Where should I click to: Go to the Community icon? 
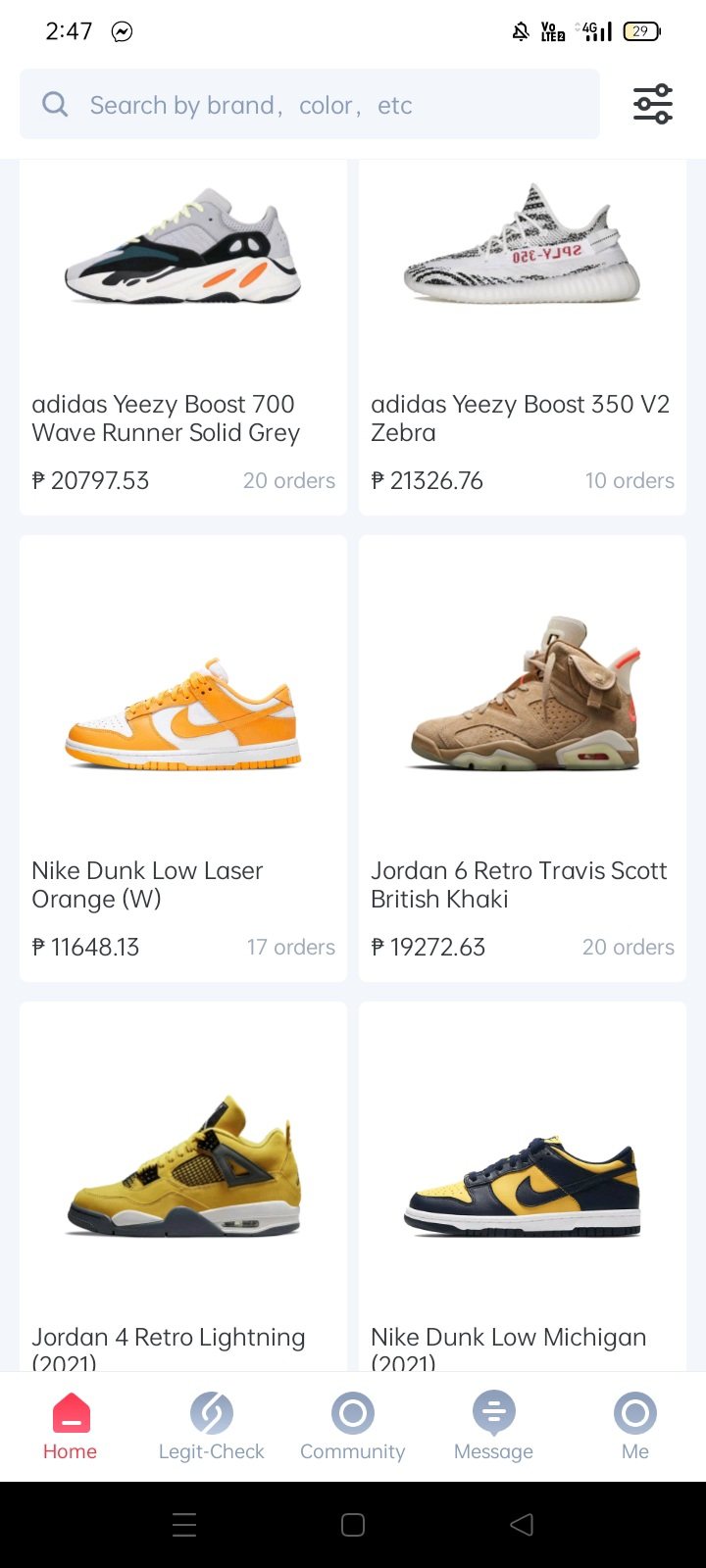coord(352,1412)
